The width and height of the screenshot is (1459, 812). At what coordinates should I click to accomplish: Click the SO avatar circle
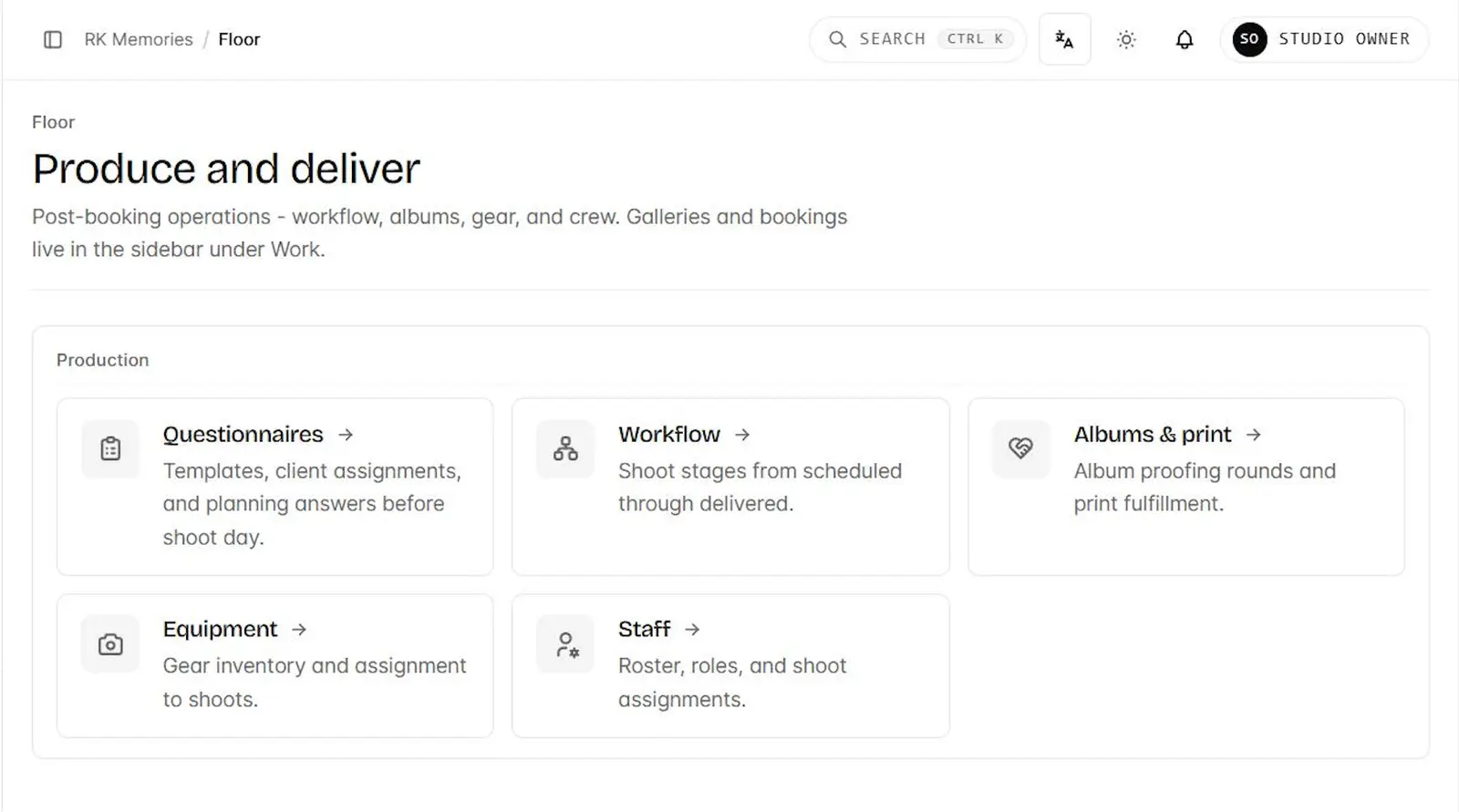coord(1249,39)
